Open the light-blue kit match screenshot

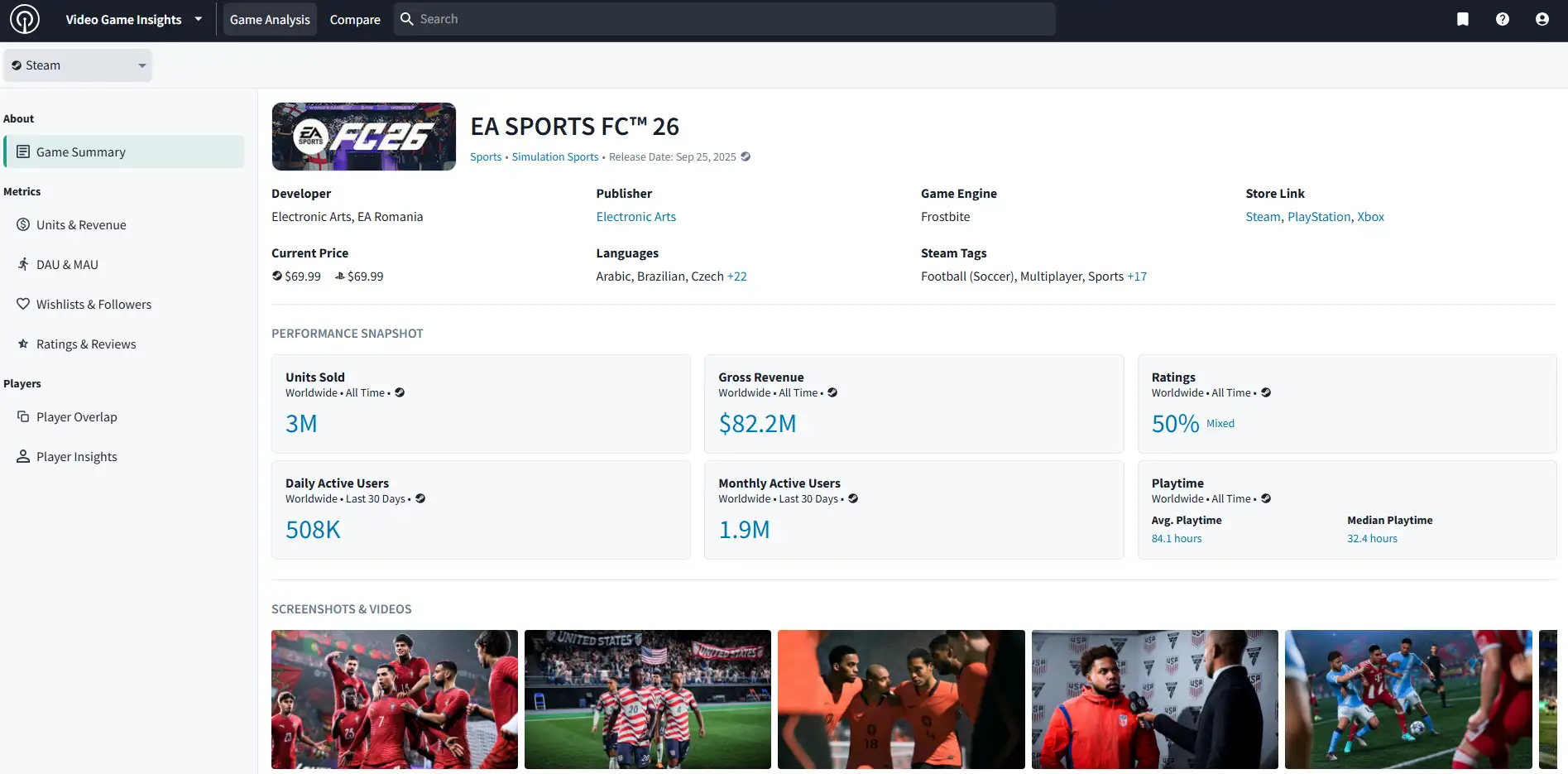[1408, 699]
